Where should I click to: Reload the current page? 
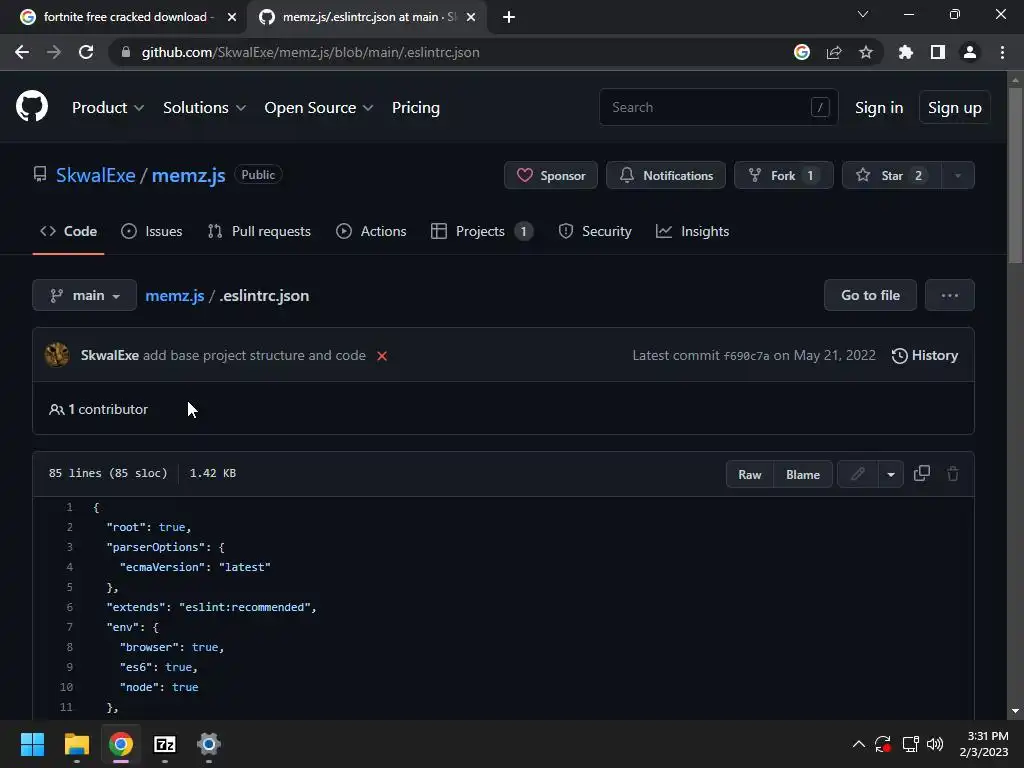tap(86, 52)
